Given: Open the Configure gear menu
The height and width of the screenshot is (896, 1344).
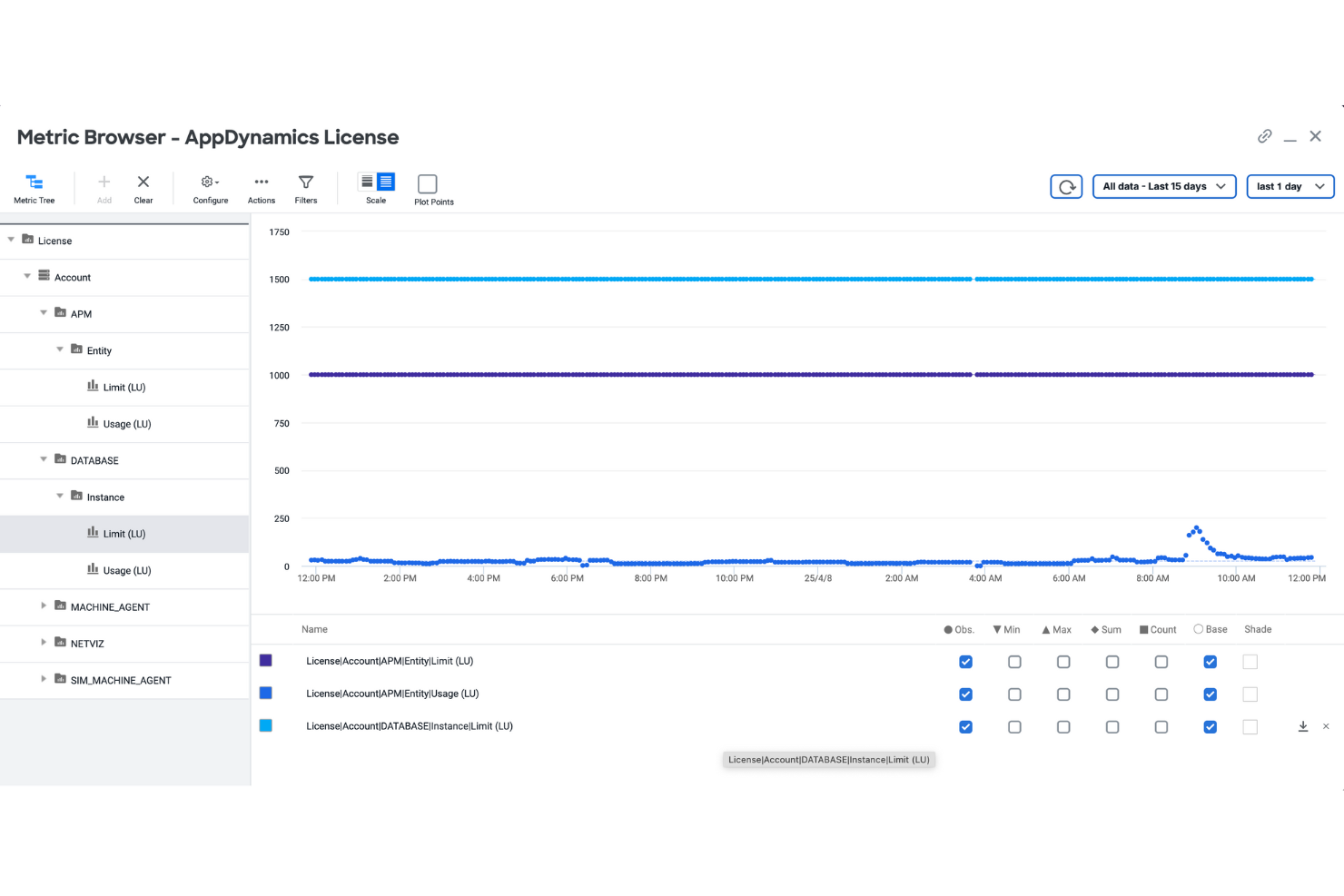Looking at the screenshot, I should [211, 189].
